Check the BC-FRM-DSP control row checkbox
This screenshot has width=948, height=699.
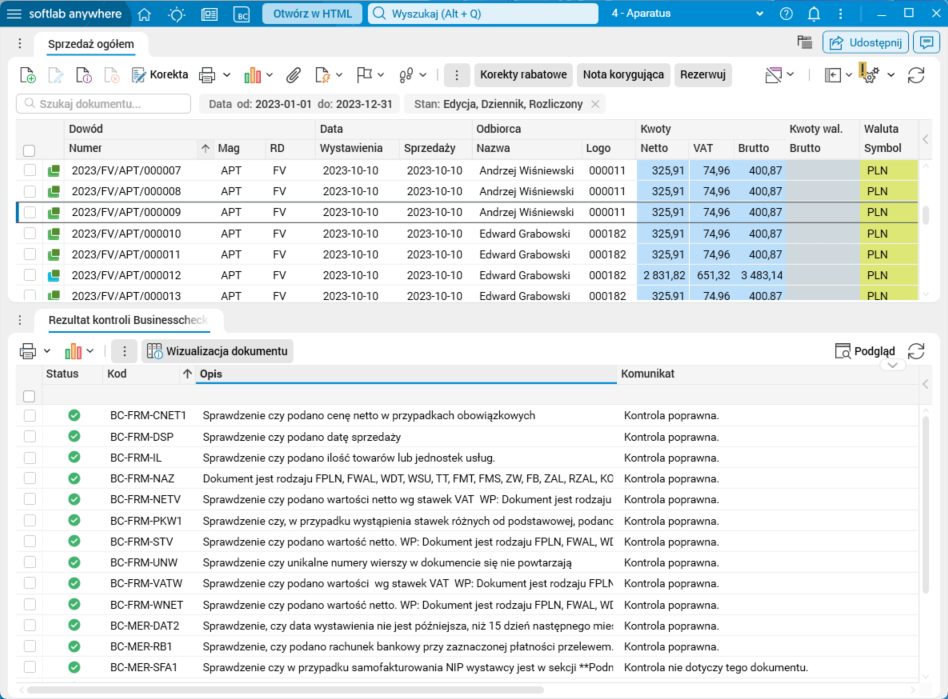[30, 437]
